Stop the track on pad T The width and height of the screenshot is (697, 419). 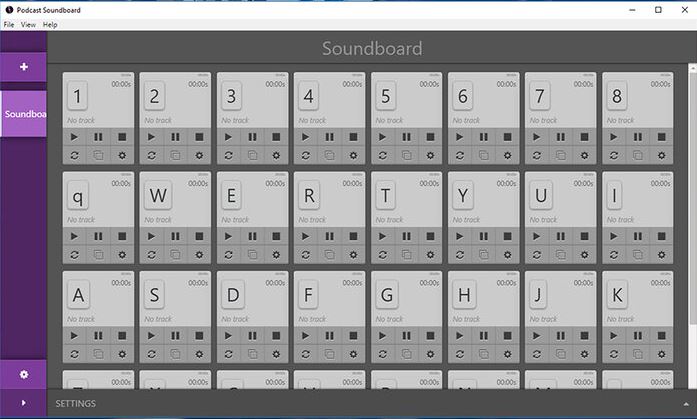coord(430,236)
